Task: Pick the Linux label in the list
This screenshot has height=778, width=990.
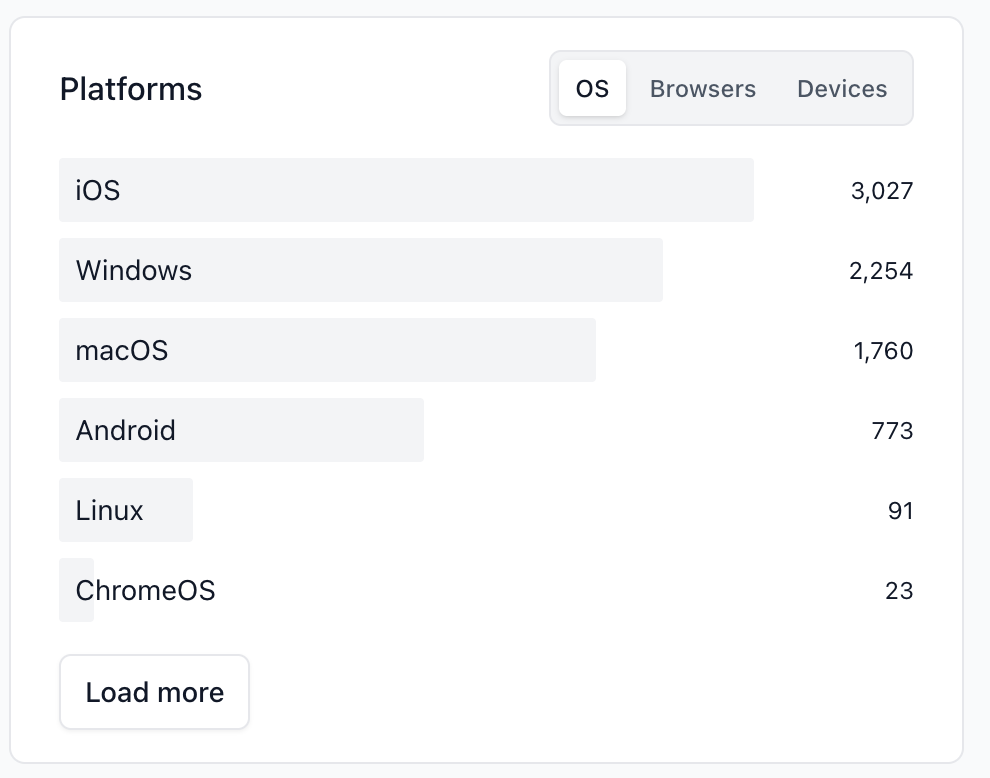Action: coord(110,510)
